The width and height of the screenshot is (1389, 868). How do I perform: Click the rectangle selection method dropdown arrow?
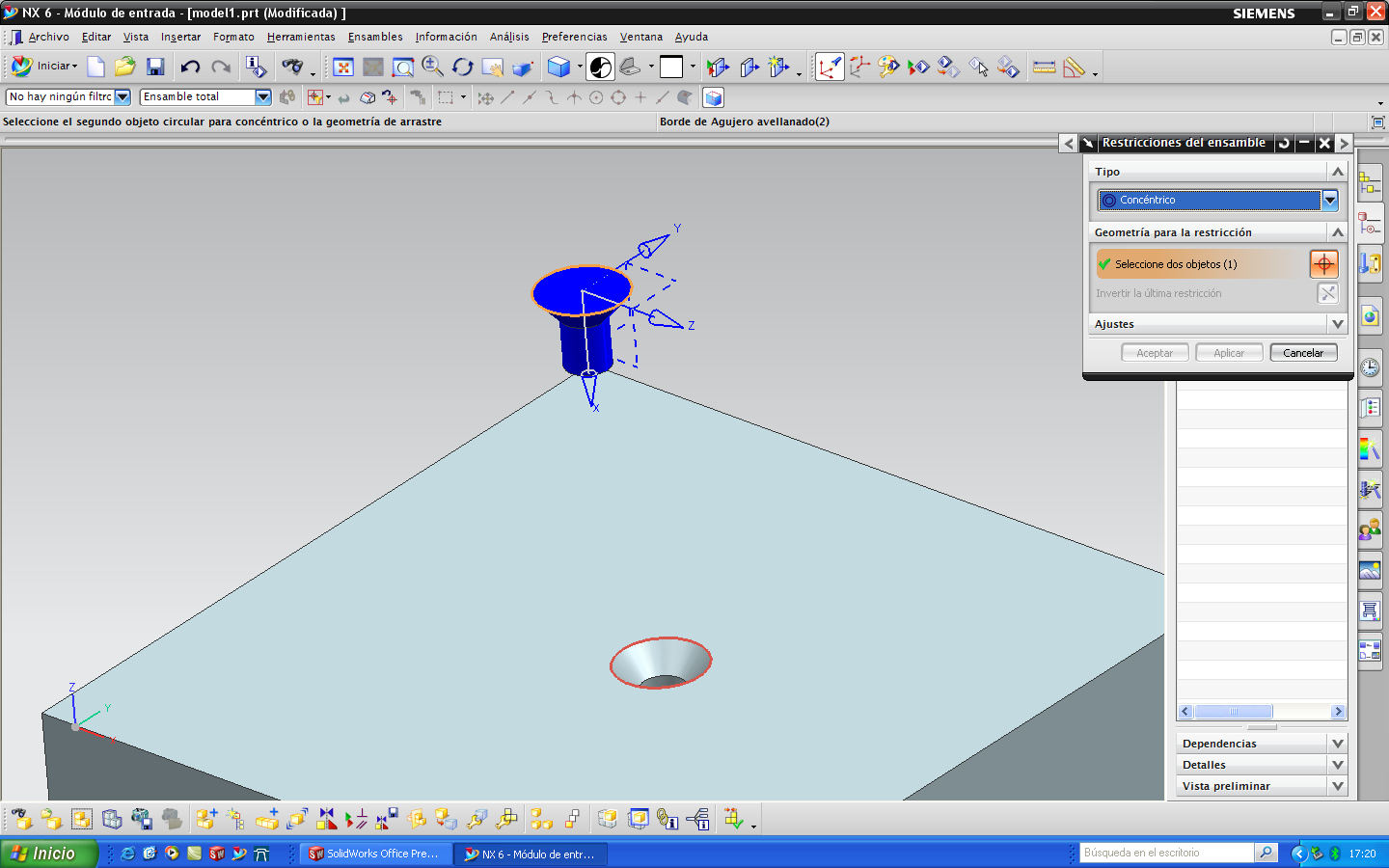tap(463, 97)
